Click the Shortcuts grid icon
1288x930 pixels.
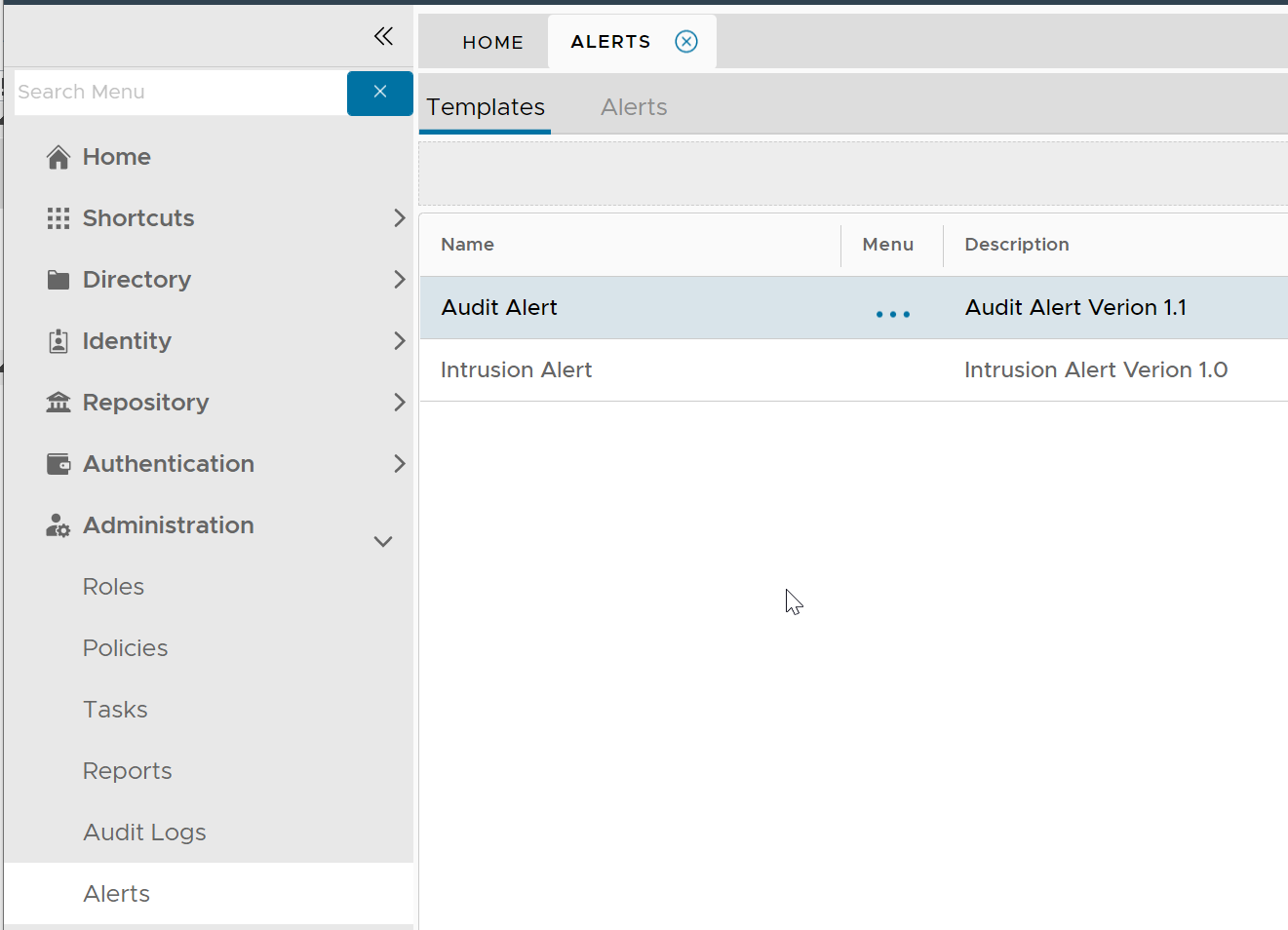(59, 218)
